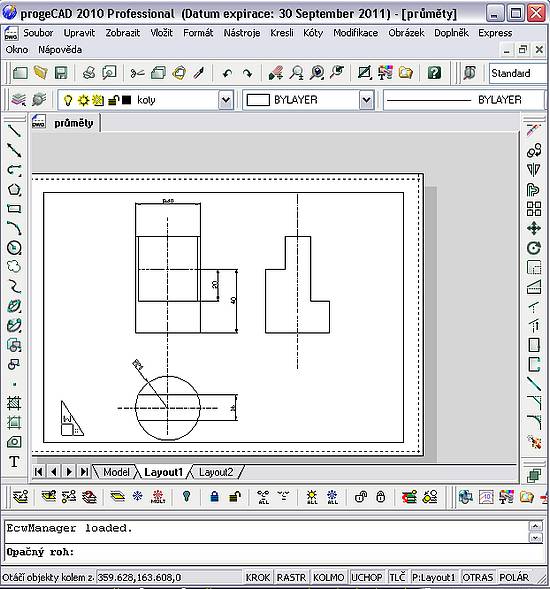The height and width of the screenshot is (589, 550).
Task: Click the Print icon
Action: tap(89, 73)
